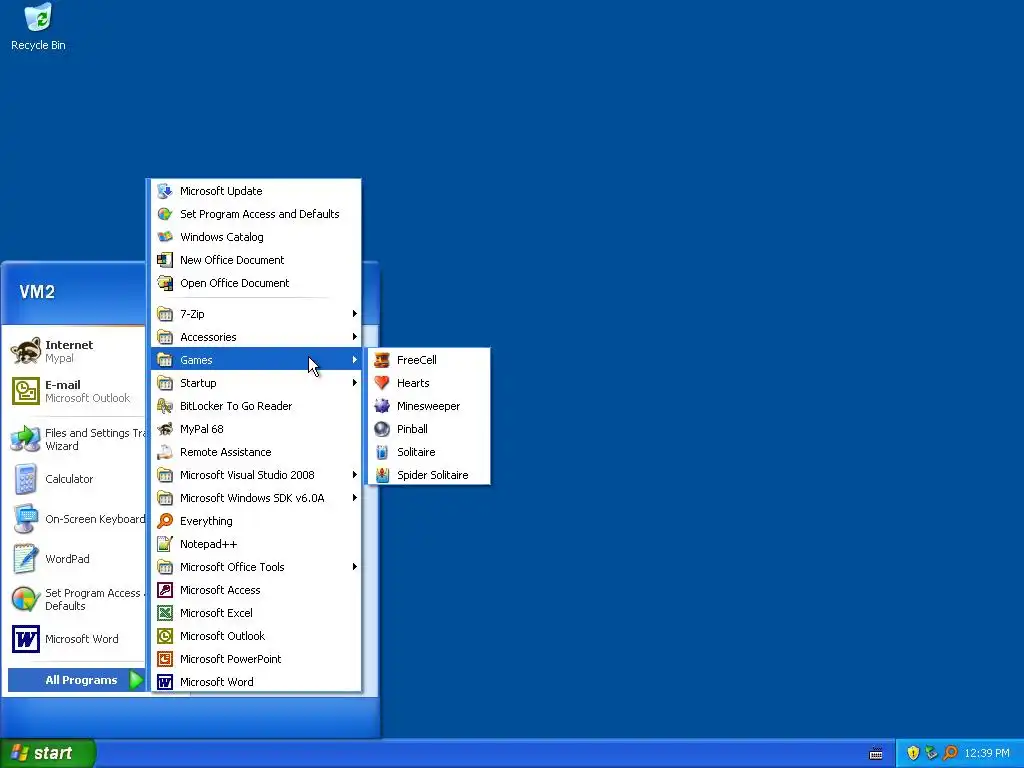Open Pinball from the Games submenu
The width and height of the screenshot is (1024, 768).
(429, 429)
